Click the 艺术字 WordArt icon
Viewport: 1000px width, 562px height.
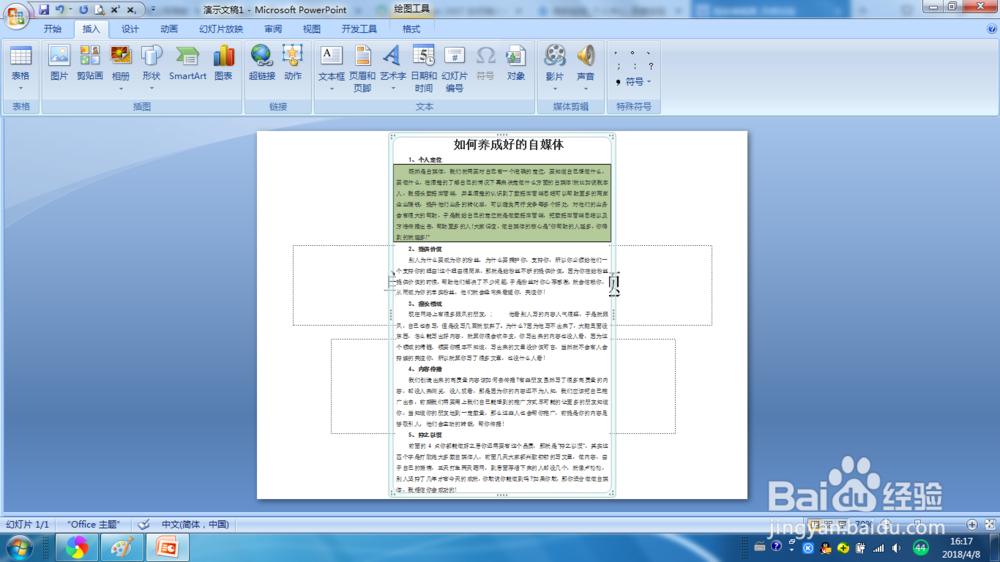click(x=393, y=56)
